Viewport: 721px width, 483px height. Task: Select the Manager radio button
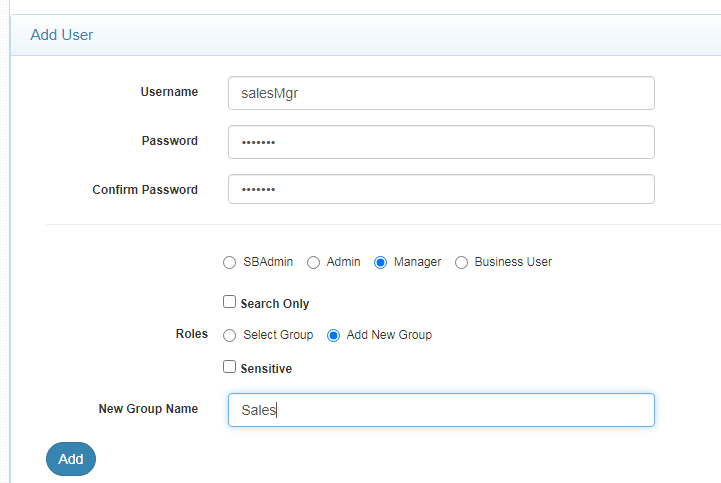(x=381, y=263)
